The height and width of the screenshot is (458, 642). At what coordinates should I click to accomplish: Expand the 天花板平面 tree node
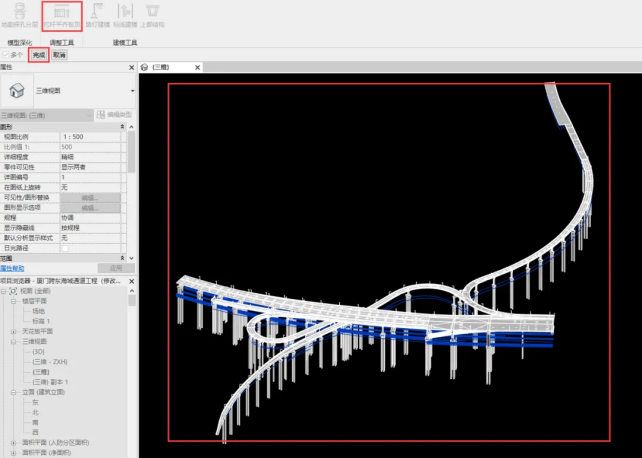[13, 331]
